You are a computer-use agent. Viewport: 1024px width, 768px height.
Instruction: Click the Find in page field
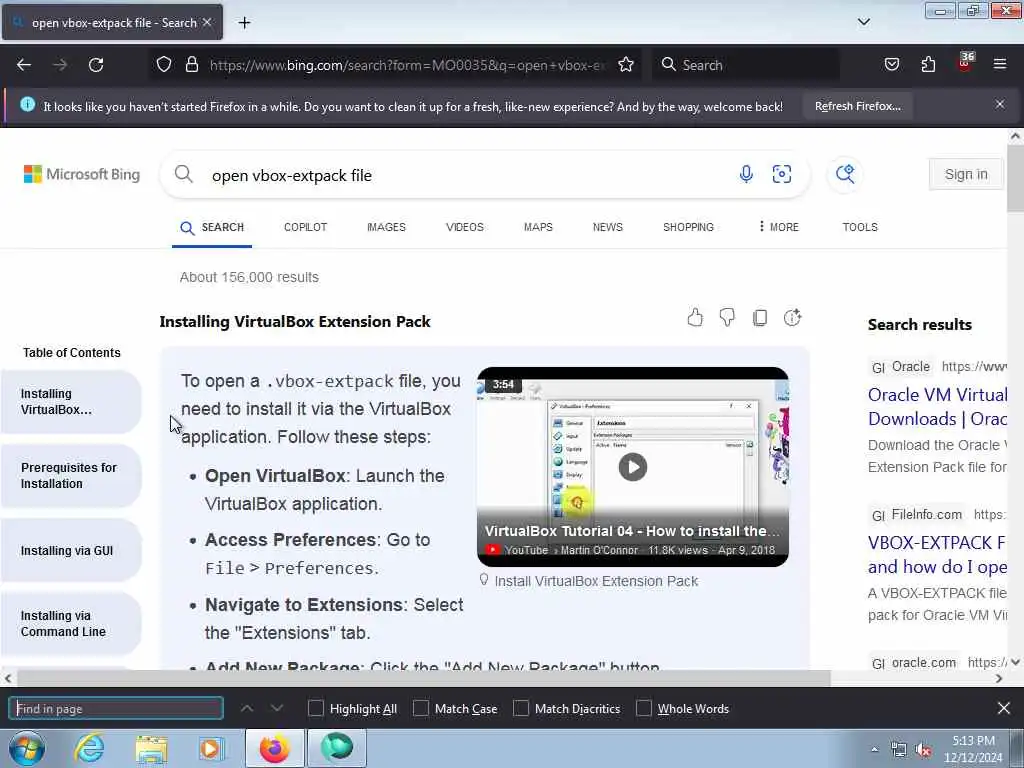click(116, 709)
